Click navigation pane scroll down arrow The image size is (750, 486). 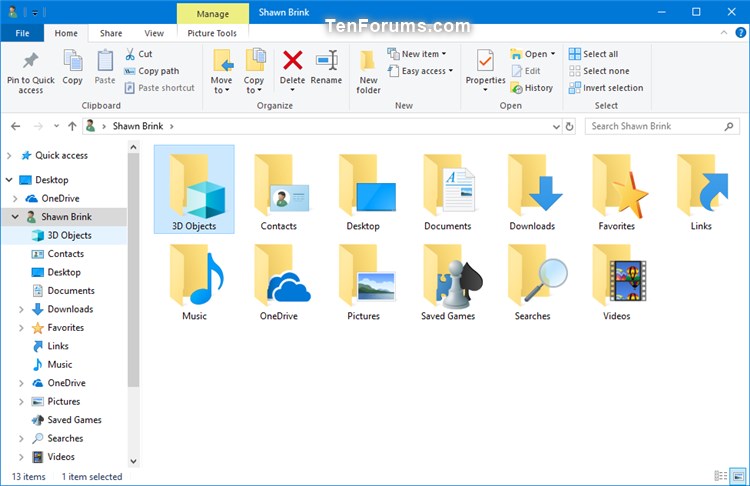133,461
